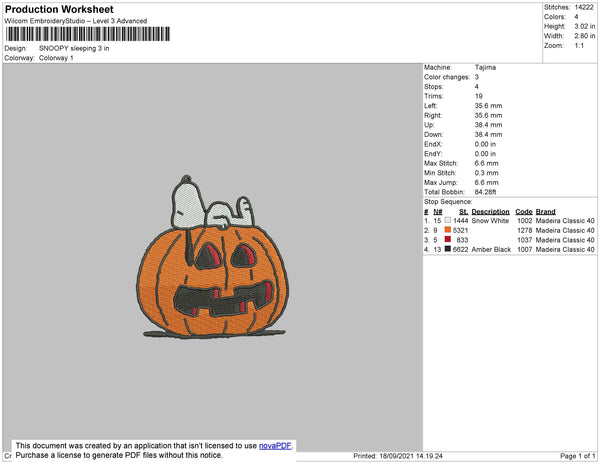The height and width of the screenshot is (464, 600).
Task: Click the 'Amber Black' description text
Action: (491, 249)
